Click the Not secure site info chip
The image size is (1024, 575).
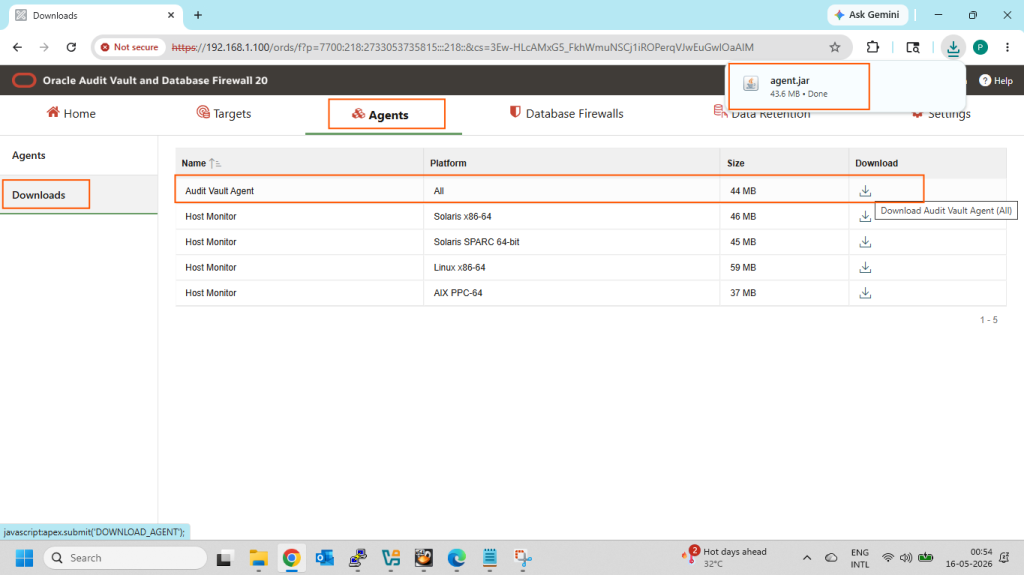pyautogui.click(x=129, y=47)
